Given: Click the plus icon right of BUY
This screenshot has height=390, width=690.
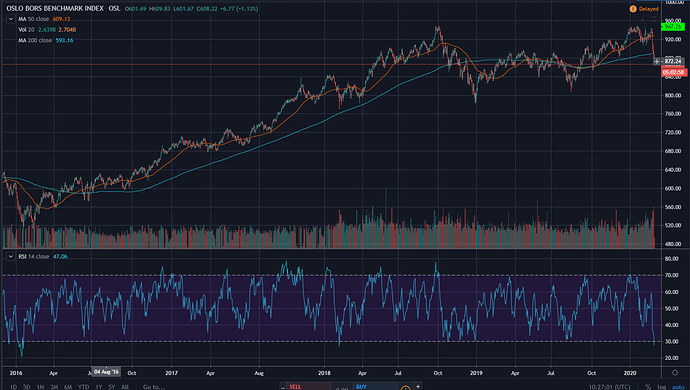Looking at the screenshot, I should (x=418, y=386).
